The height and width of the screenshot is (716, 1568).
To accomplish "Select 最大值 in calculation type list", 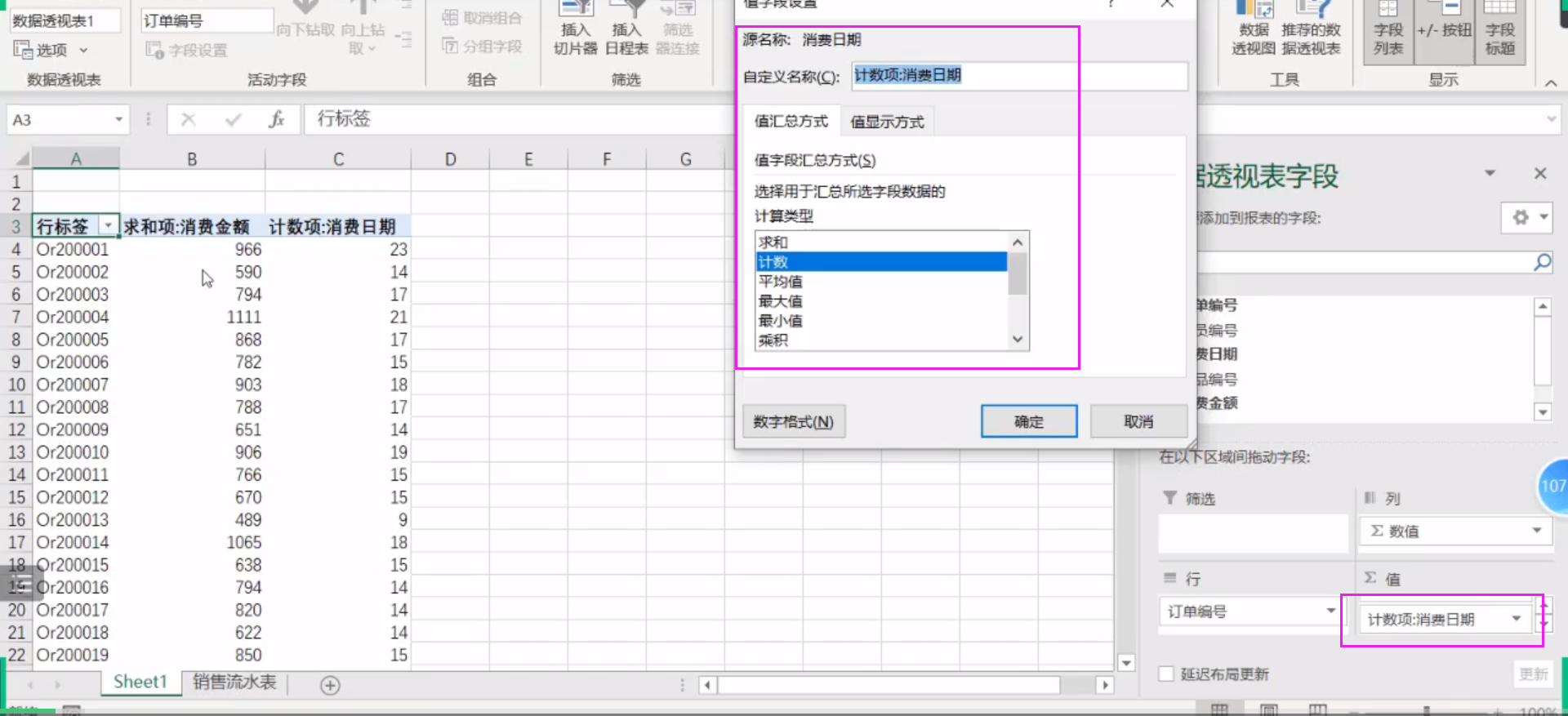I will (x=882, y=301).
